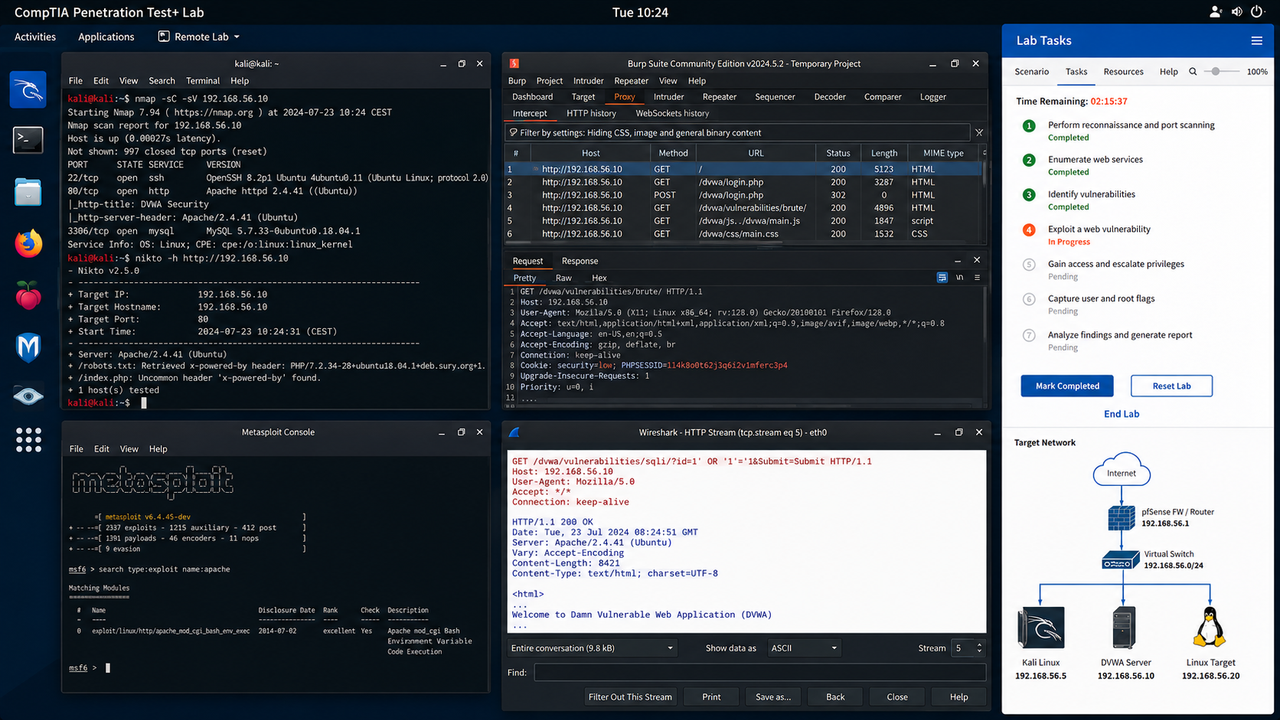This screenshot has width=1280, height=720.
Task: Open Burp request options hamburger icon
Action: click(979, 277)
